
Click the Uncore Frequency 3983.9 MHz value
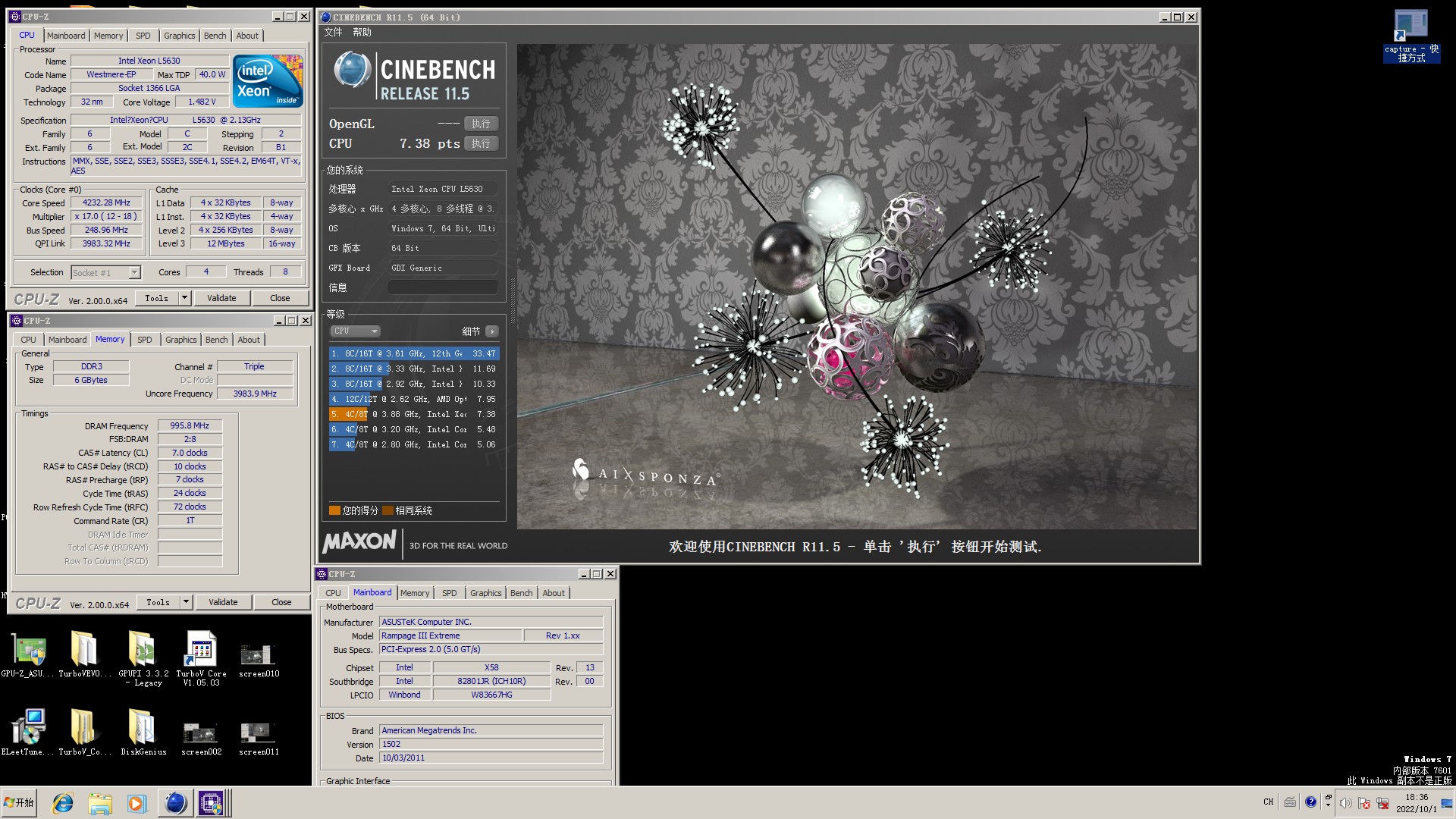pyautogui.click(x=255, y=394)
